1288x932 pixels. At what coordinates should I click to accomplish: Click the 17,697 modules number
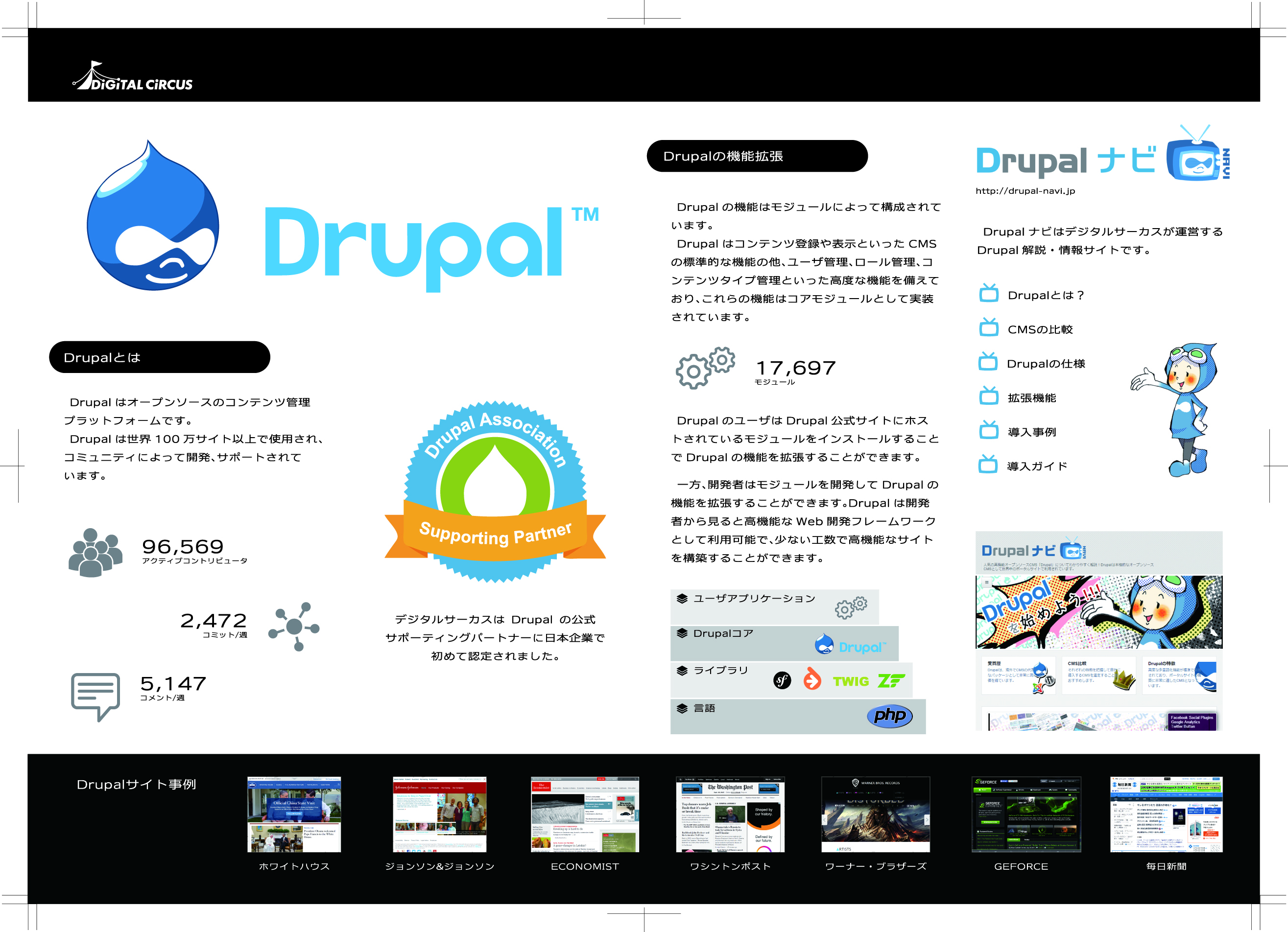click(x=796, y=368)
